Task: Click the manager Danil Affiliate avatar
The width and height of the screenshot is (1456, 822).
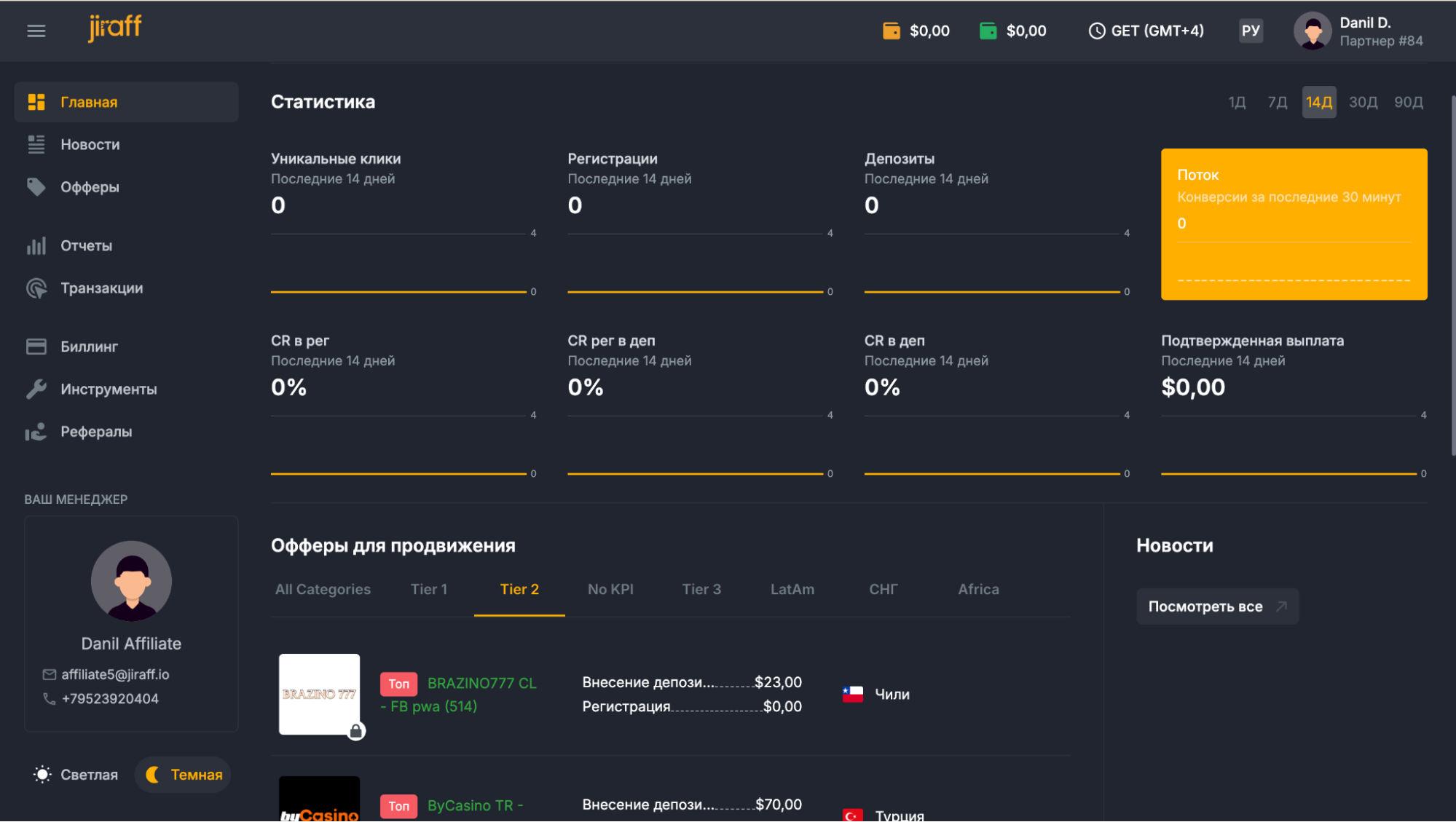Action: (131, 581)
